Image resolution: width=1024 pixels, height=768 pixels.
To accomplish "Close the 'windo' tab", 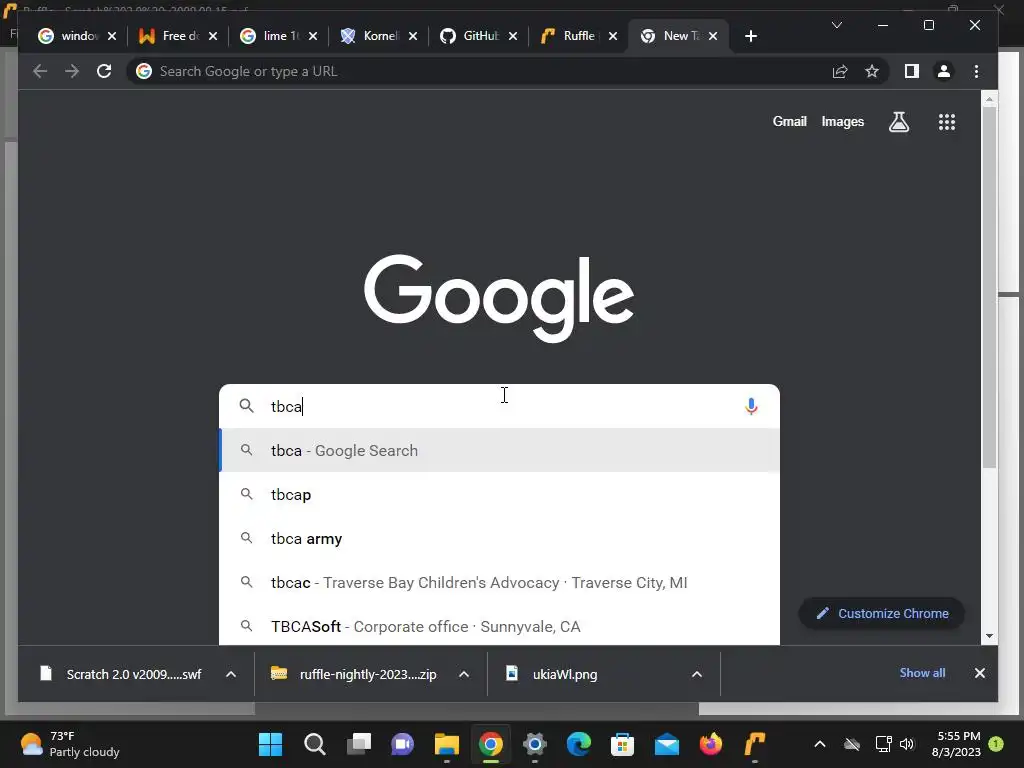I will pos(112,36).
